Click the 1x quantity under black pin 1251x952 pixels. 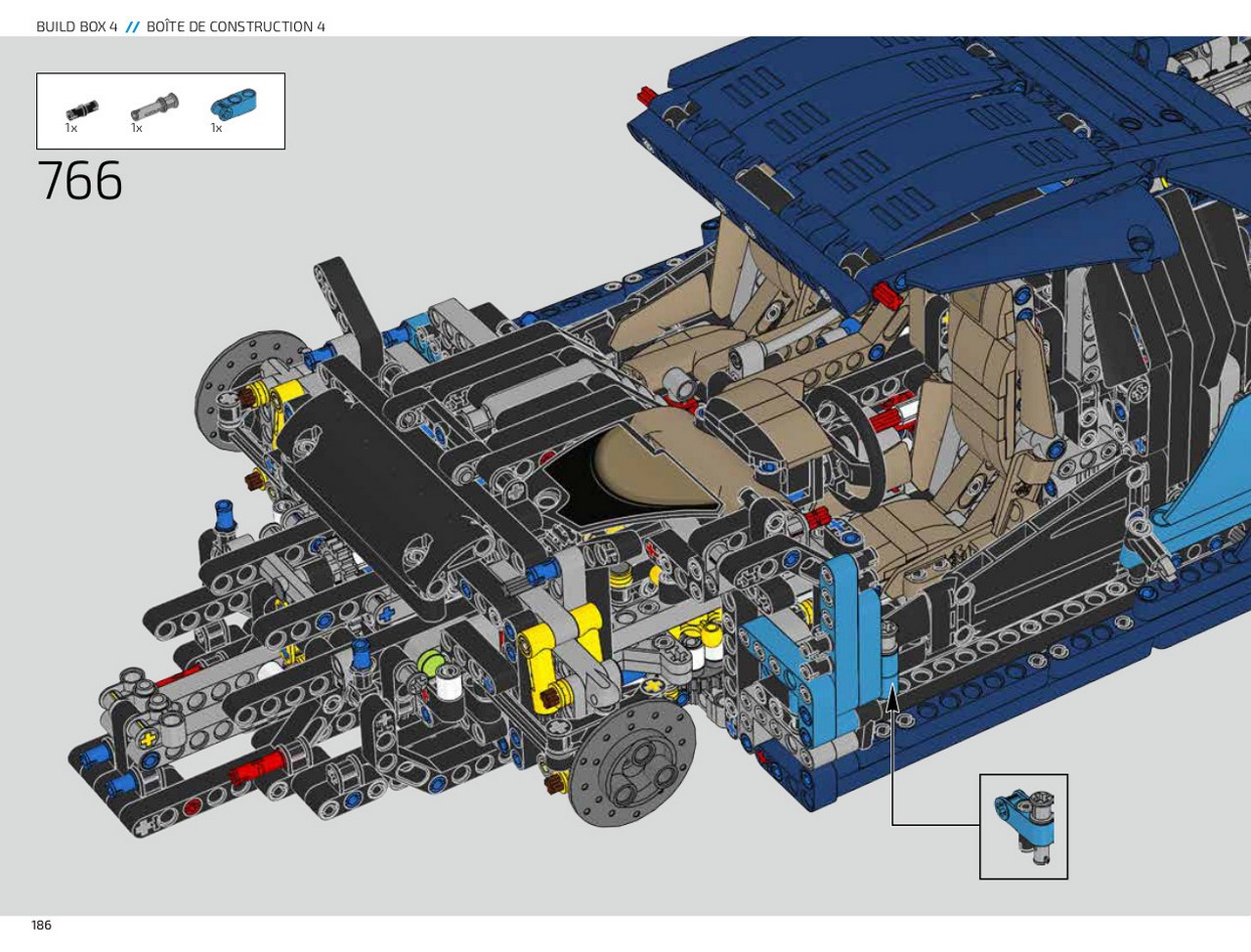coord(71,128)
